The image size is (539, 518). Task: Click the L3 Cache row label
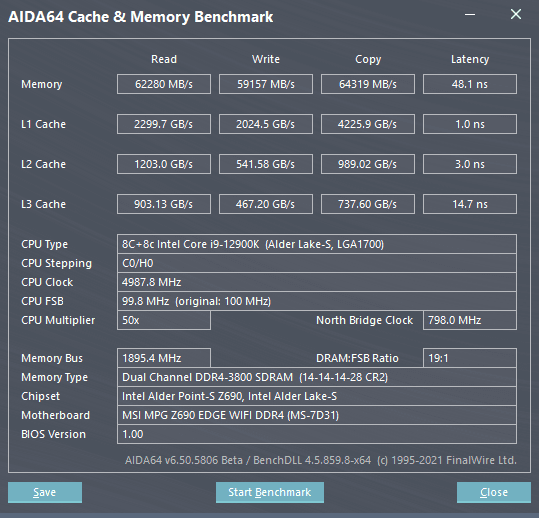[x=43, y=204]
